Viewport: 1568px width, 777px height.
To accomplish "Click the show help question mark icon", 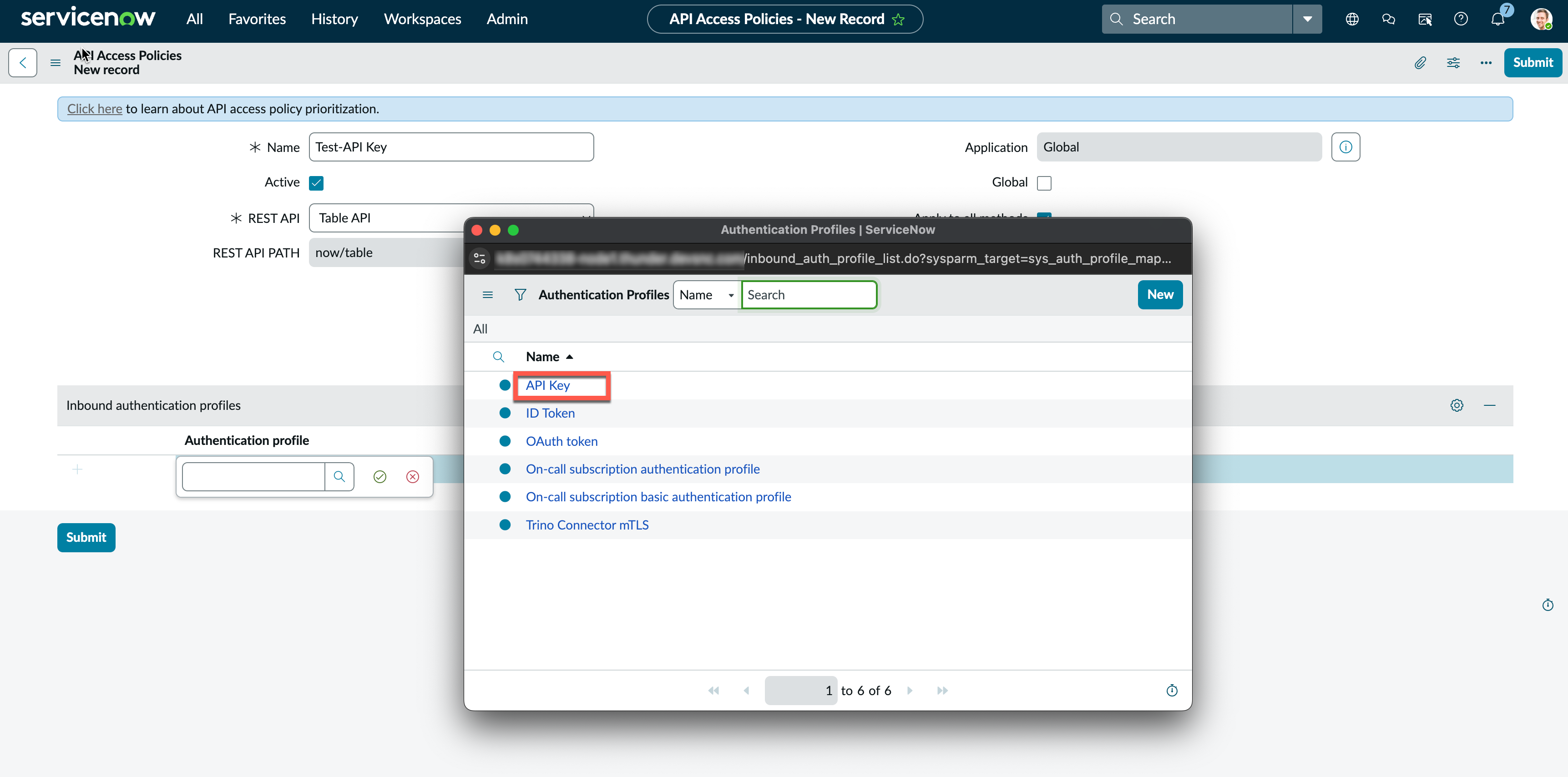I will [1461, 19].
